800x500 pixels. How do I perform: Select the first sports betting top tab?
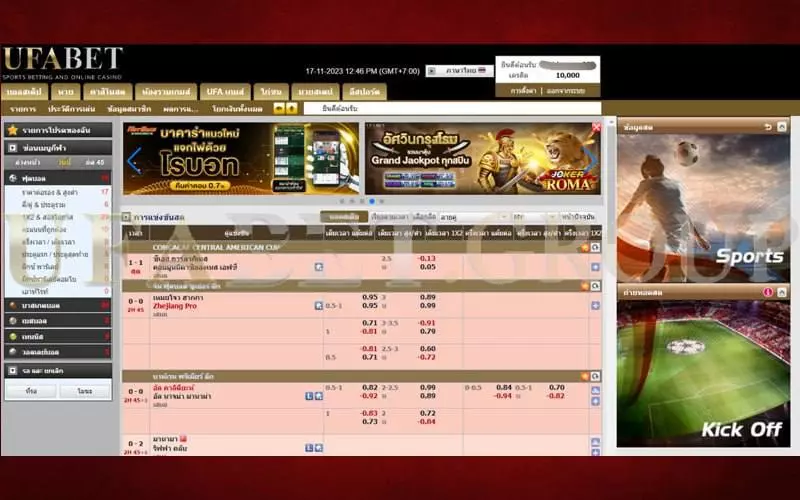click(x=23, y=91)
